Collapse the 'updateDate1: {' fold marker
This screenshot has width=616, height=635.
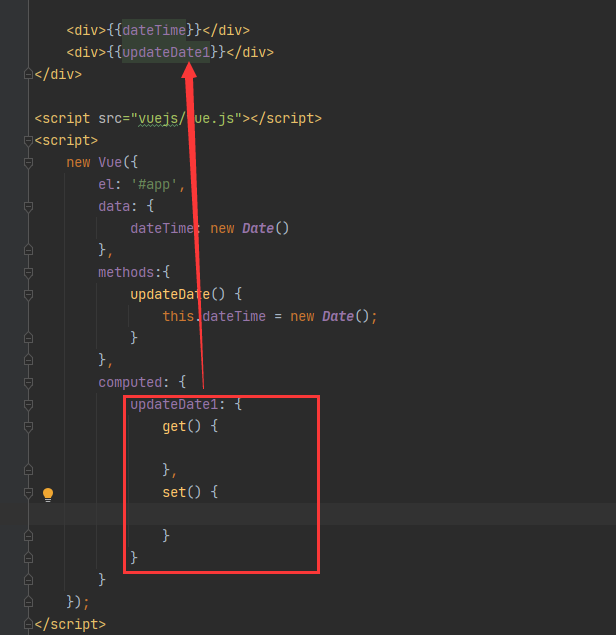(28, 405)
